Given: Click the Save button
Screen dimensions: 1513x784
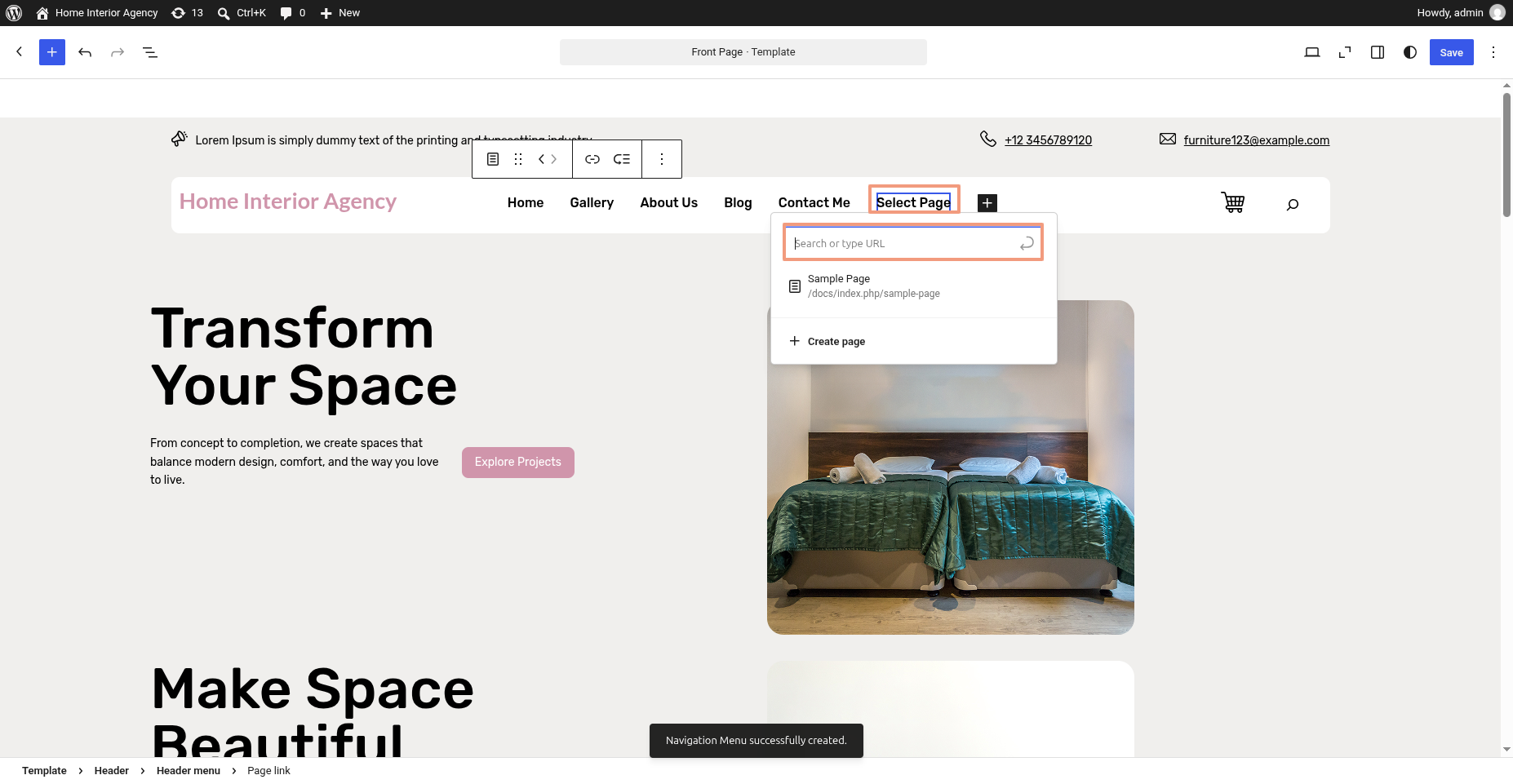Looking at the screenshot, I should 1451,52.
